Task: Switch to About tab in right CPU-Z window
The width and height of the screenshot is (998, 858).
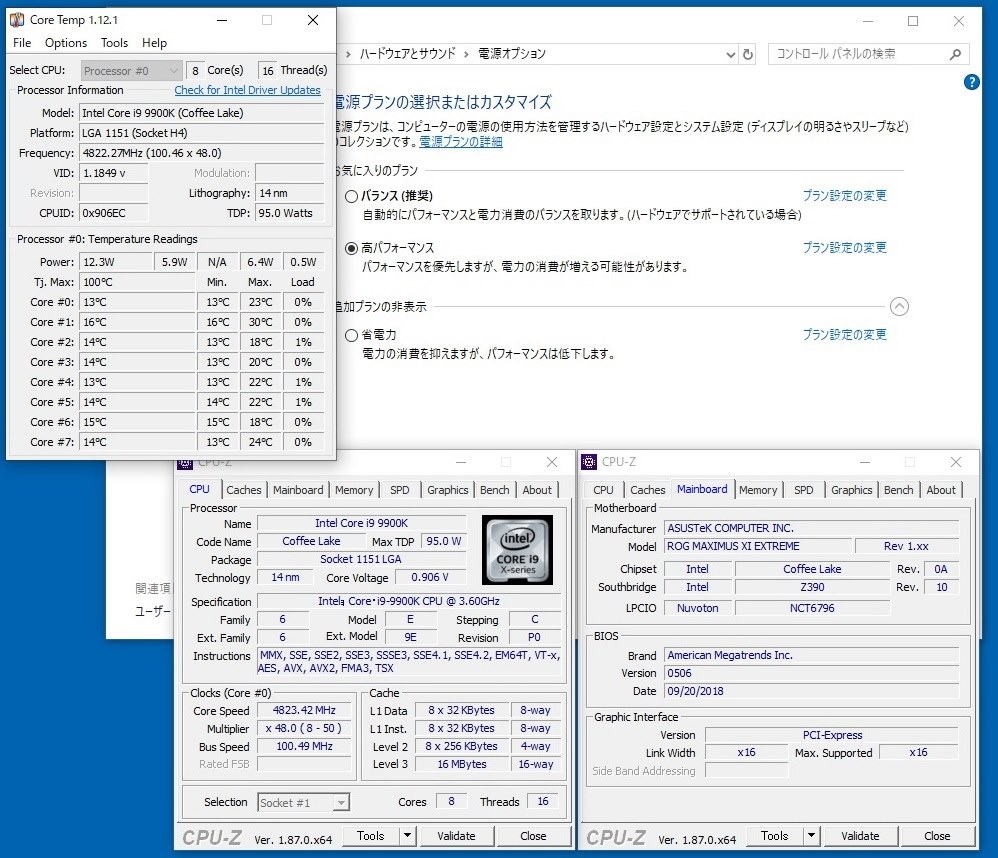Action: (x=941, y=490)
